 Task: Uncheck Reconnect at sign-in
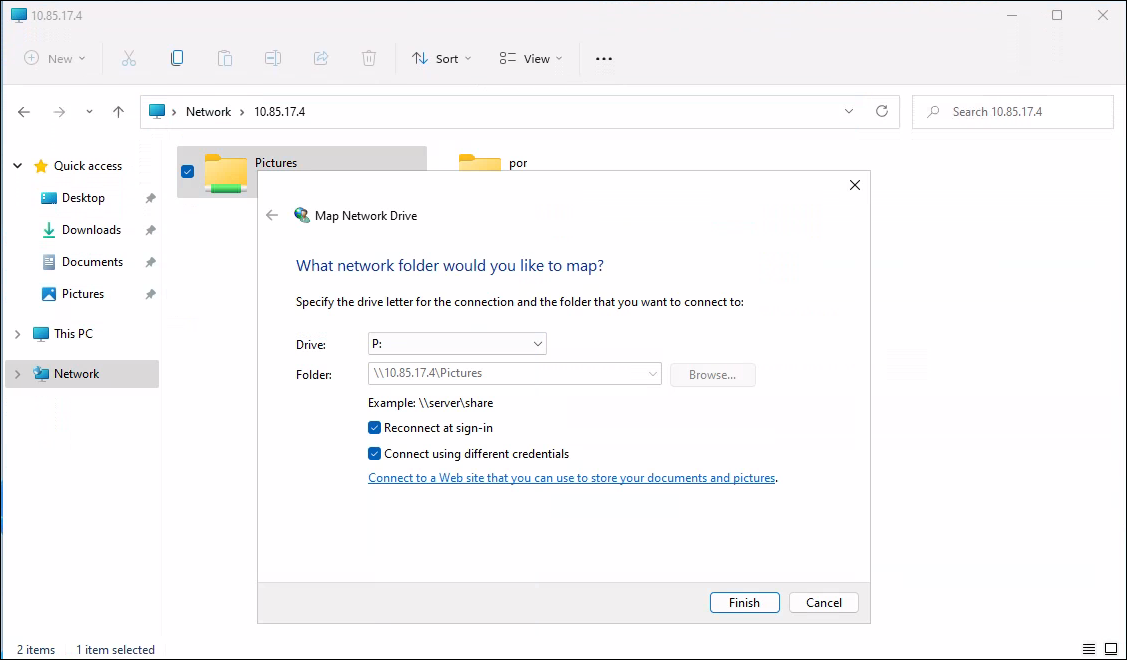click(375, 428)
